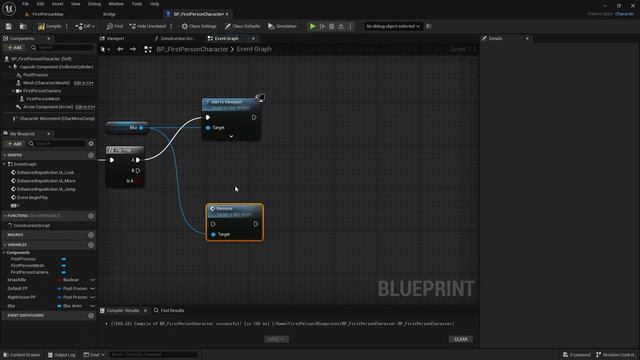Image resolution: width=640 pixels, height=360 pixels.
Task: Start Simulation from the toolbar
Action: pyautogui.click(x=282, y=26)
